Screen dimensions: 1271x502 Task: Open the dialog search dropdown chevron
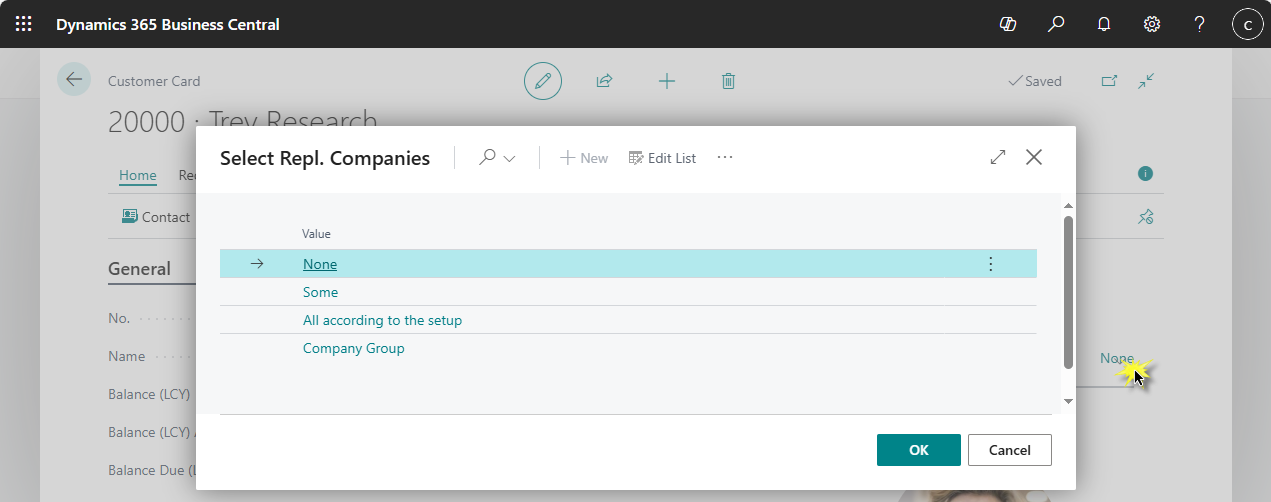[x=510, y=158]
